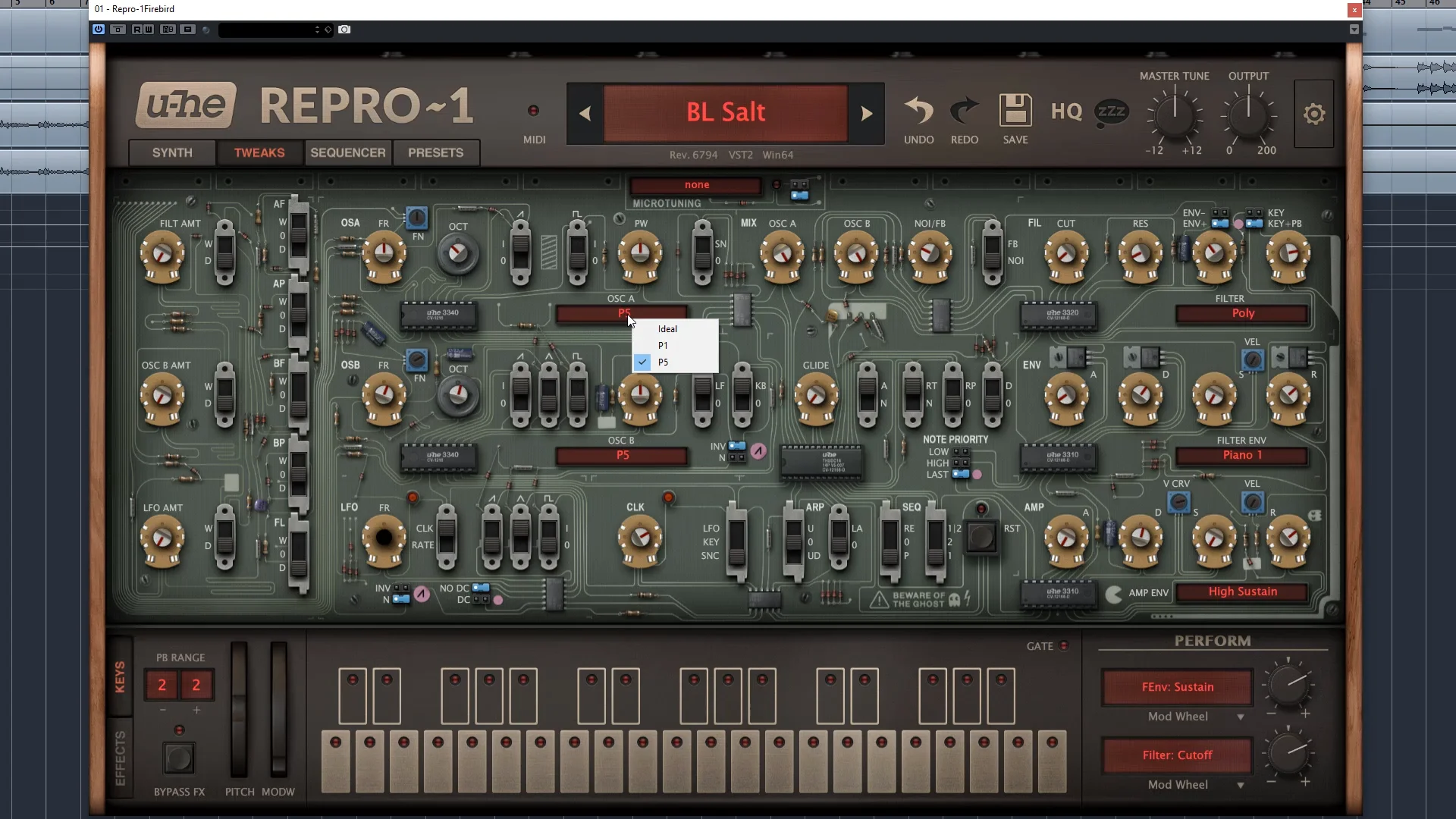Load previous preset with left arrow

coord(585,114)
